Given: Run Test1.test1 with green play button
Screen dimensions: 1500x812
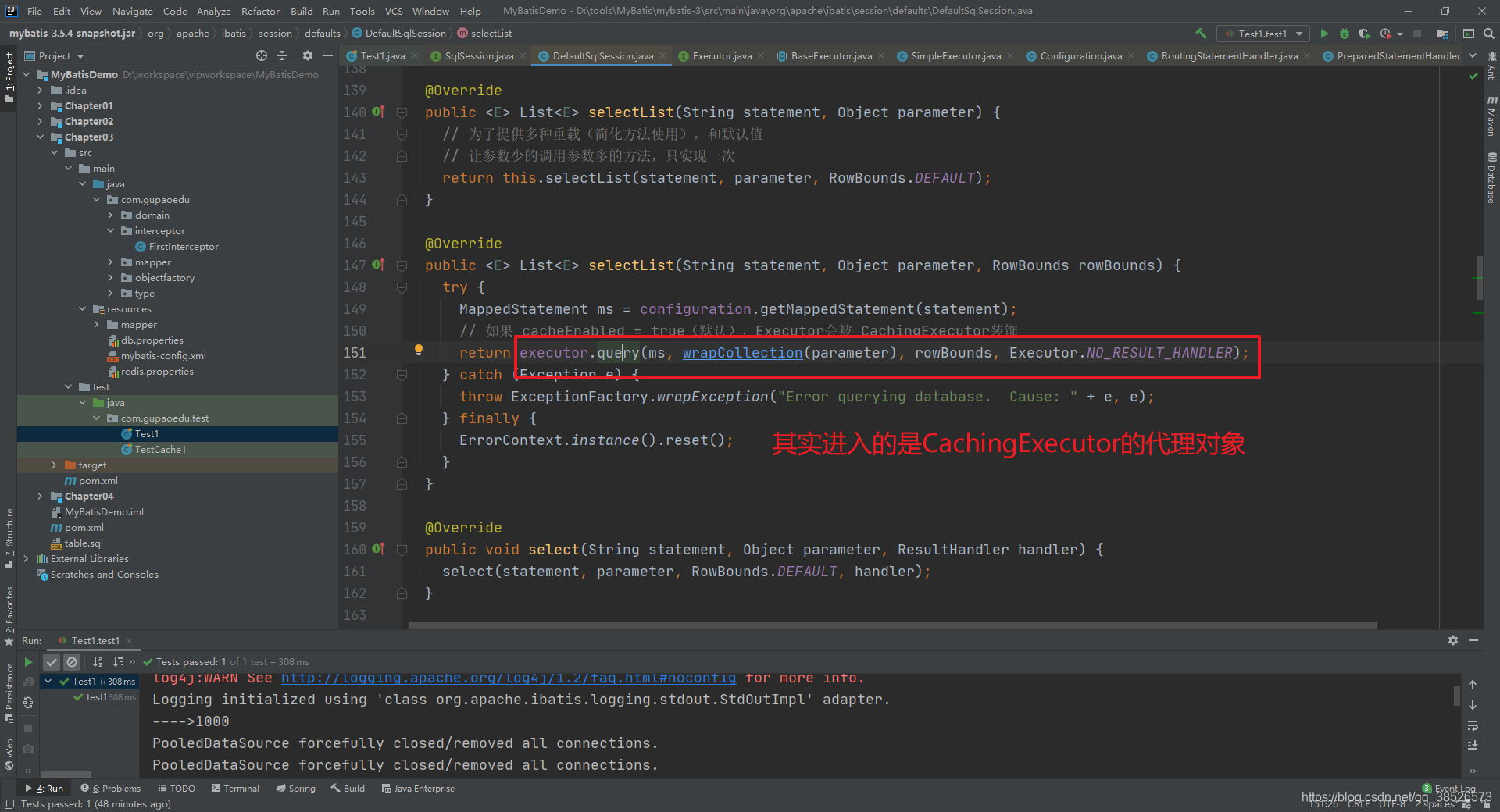Looking at the screenshot, I should pos(1324,34).
